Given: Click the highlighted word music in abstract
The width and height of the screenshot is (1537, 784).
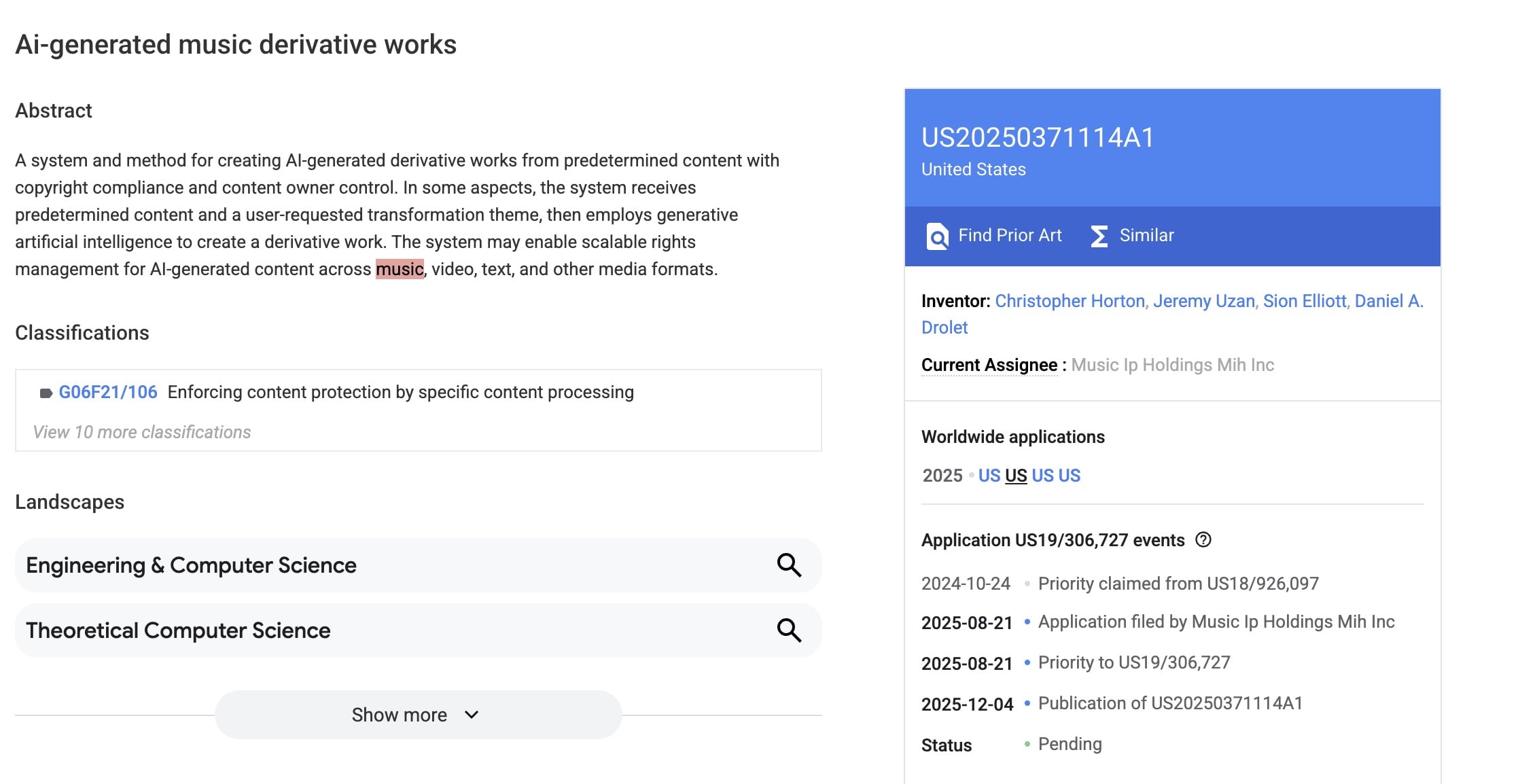Looking at the screenshot, I should (400, 269).
